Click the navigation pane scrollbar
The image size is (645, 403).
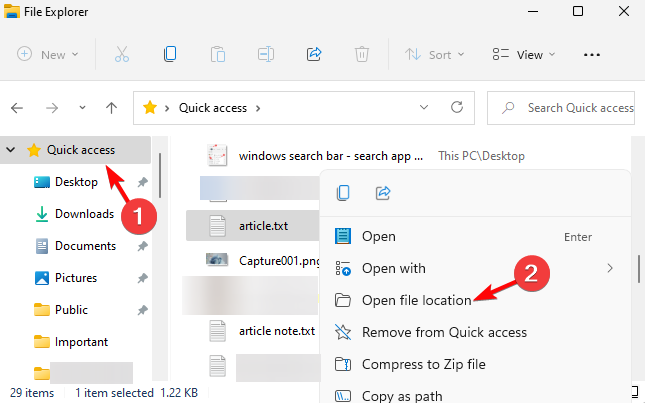[x=160, y=176]
